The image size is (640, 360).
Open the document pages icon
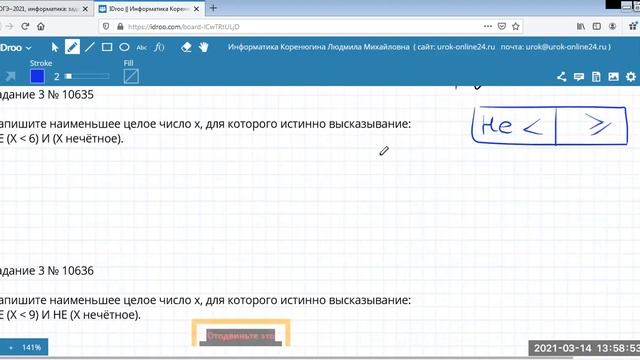click(596, 77)
